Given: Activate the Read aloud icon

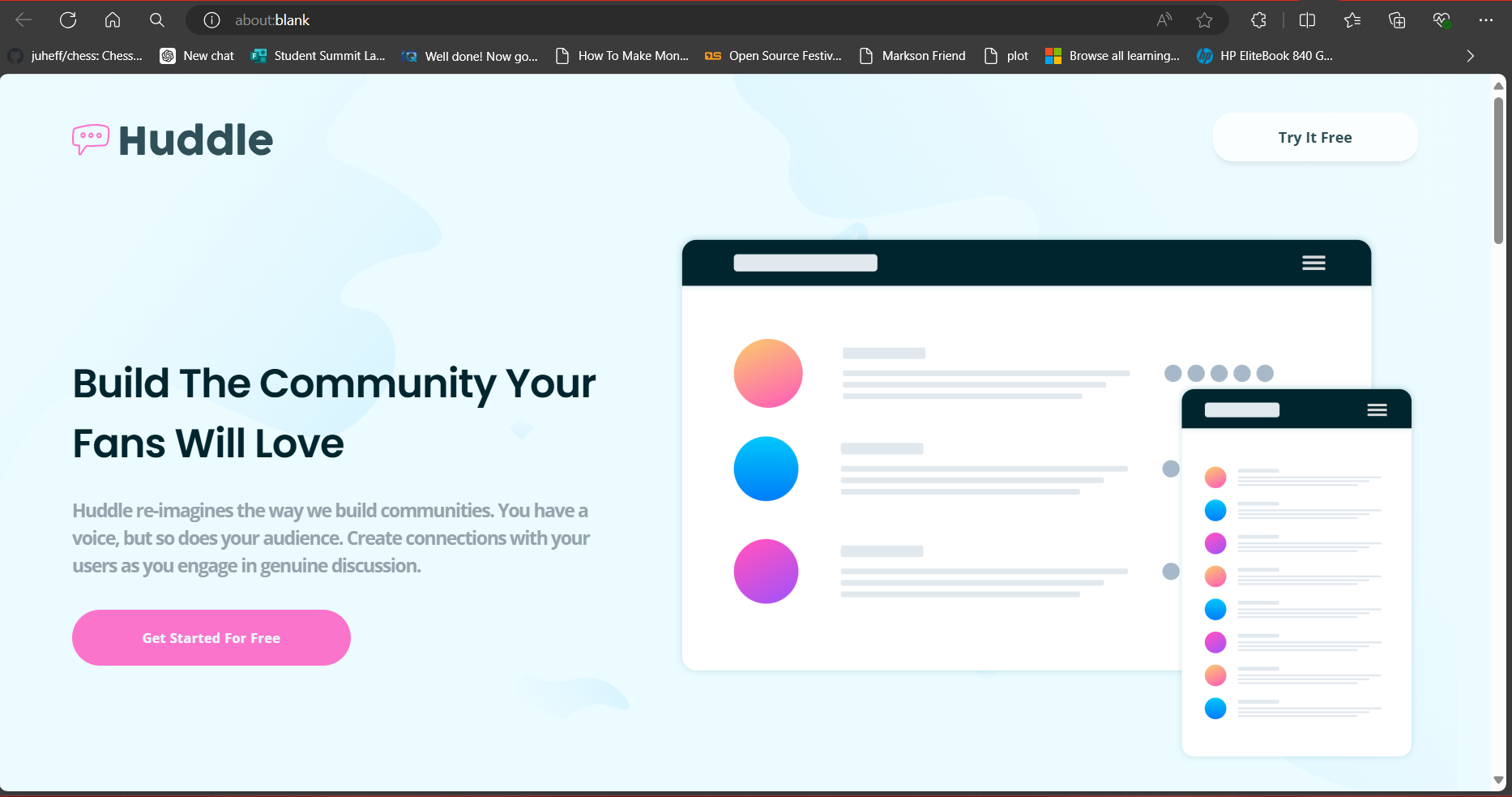Looking at the screenshot, I should pos(1164,20).
